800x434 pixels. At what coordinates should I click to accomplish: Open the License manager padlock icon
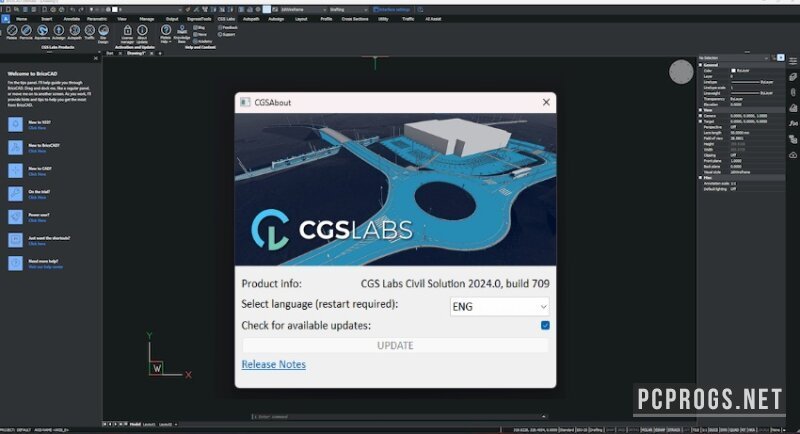click(128, 31)
